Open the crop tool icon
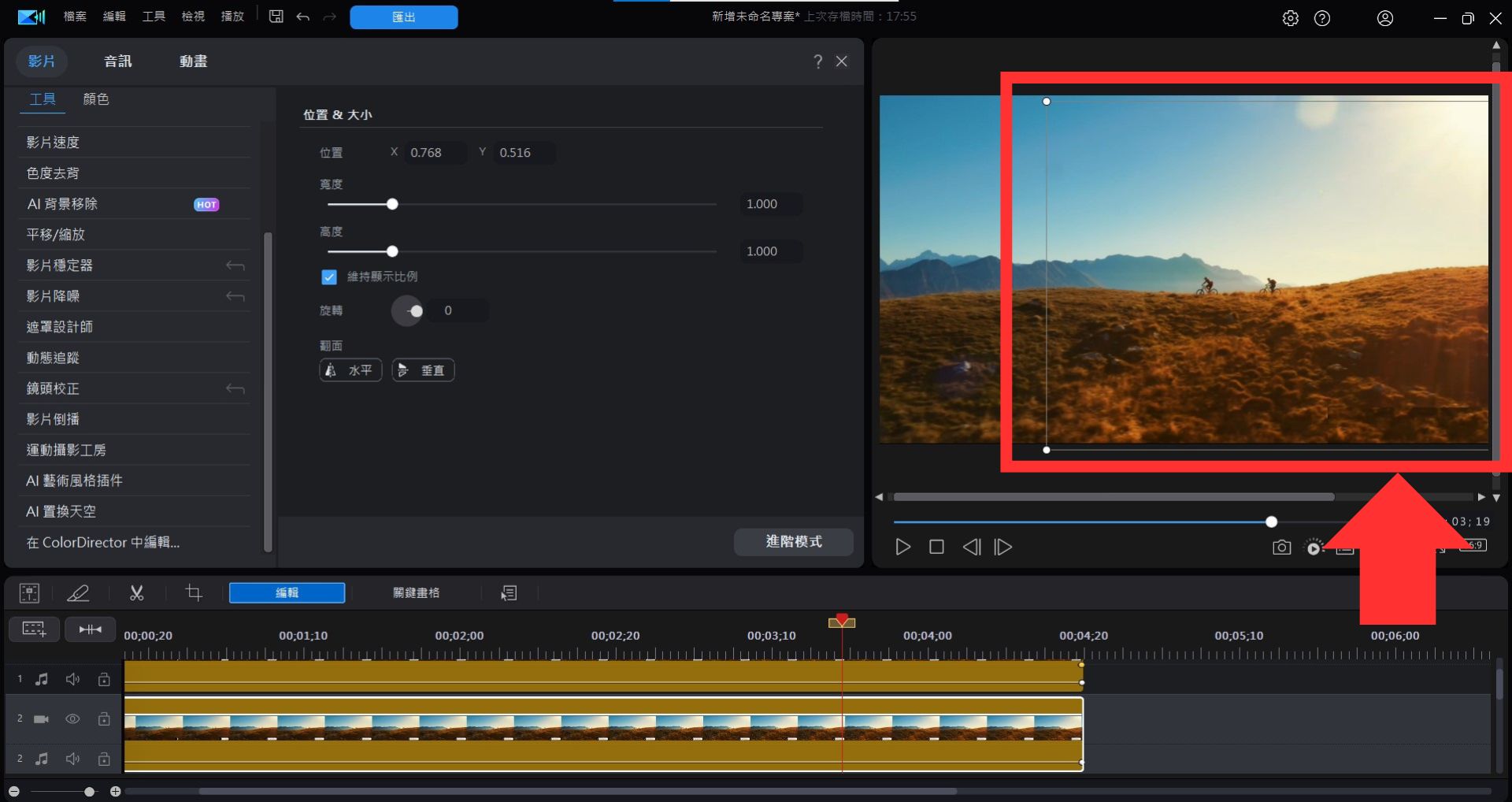1512x802 pixels. click(194, 593)
